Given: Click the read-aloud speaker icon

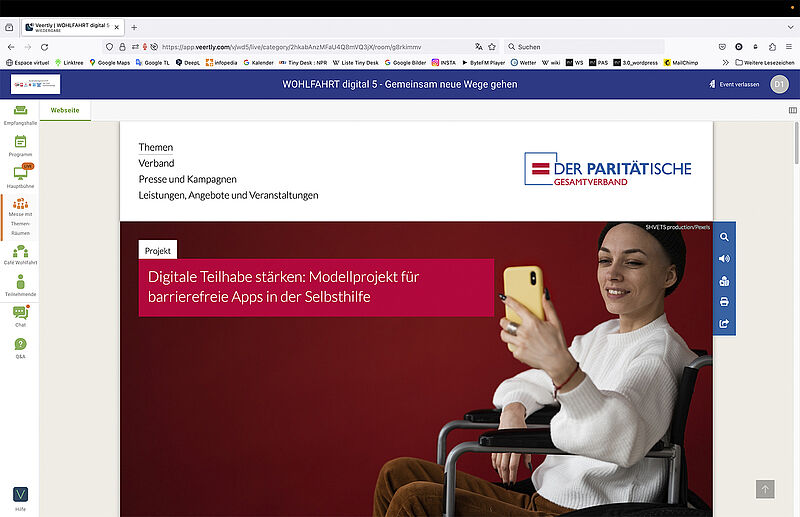Looking at the screenshot, I should coord(724,259).
